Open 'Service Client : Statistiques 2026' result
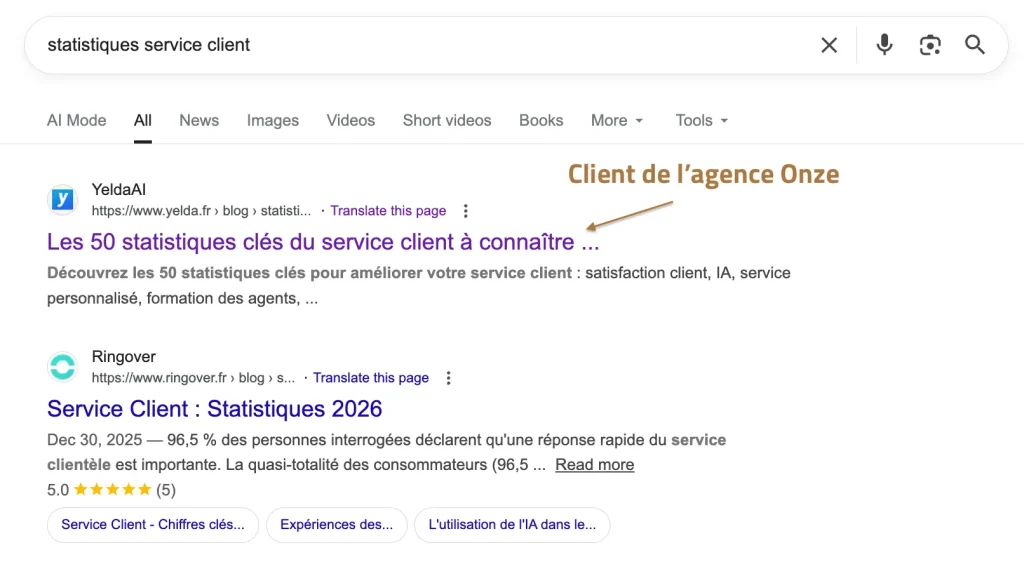This screenshot has width=1024, height=564. point(214,409)
